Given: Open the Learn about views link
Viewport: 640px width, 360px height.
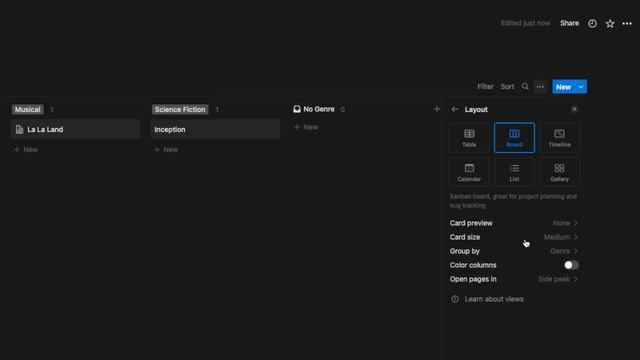Looking at the screenshot, I should 494,299.
